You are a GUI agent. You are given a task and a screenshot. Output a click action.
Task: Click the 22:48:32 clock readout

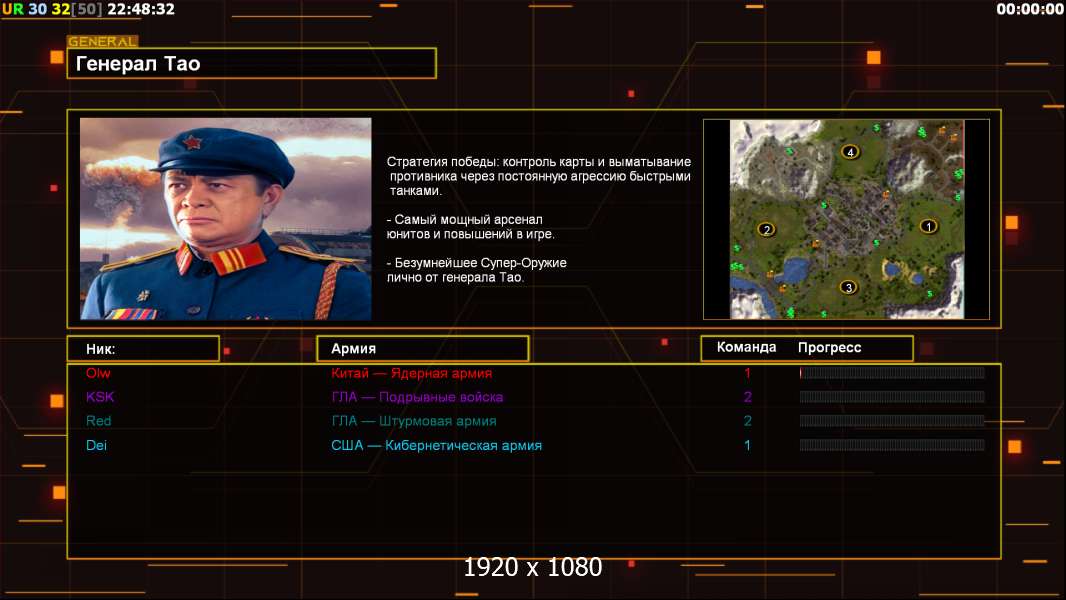(141, 9)
